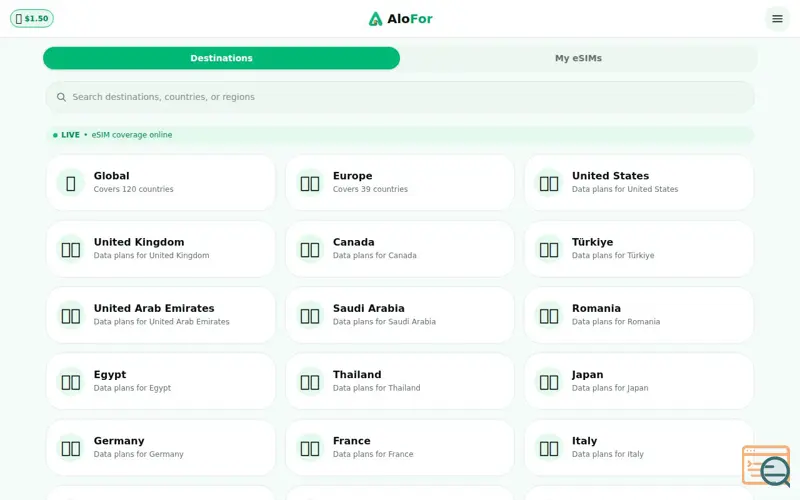Screen dimensions: 800x500
Task: Click "Data plans for Thailand" text
Action: (377, 388)
